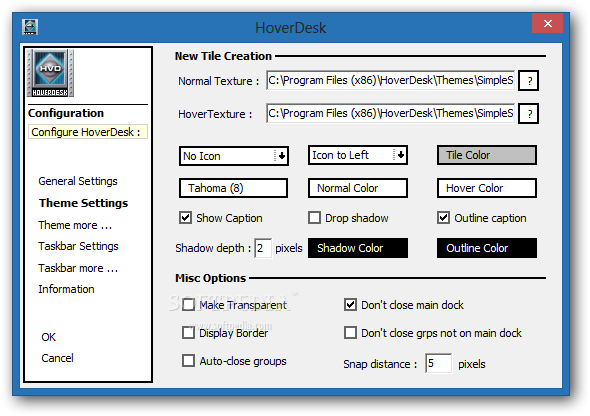Select Theme Settings in sidebar

[x=84, y=203]
